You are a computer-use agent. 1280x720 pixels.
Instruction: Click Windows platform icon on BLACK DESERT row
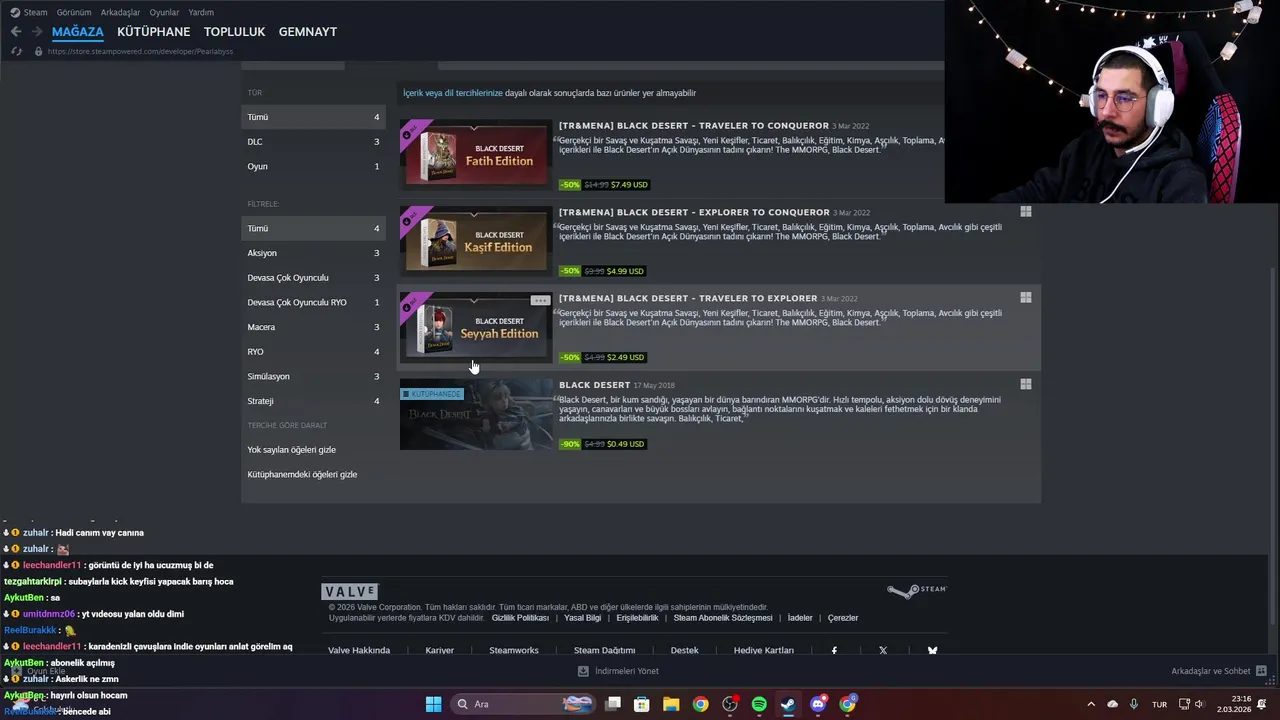[x=1025, y=384]
